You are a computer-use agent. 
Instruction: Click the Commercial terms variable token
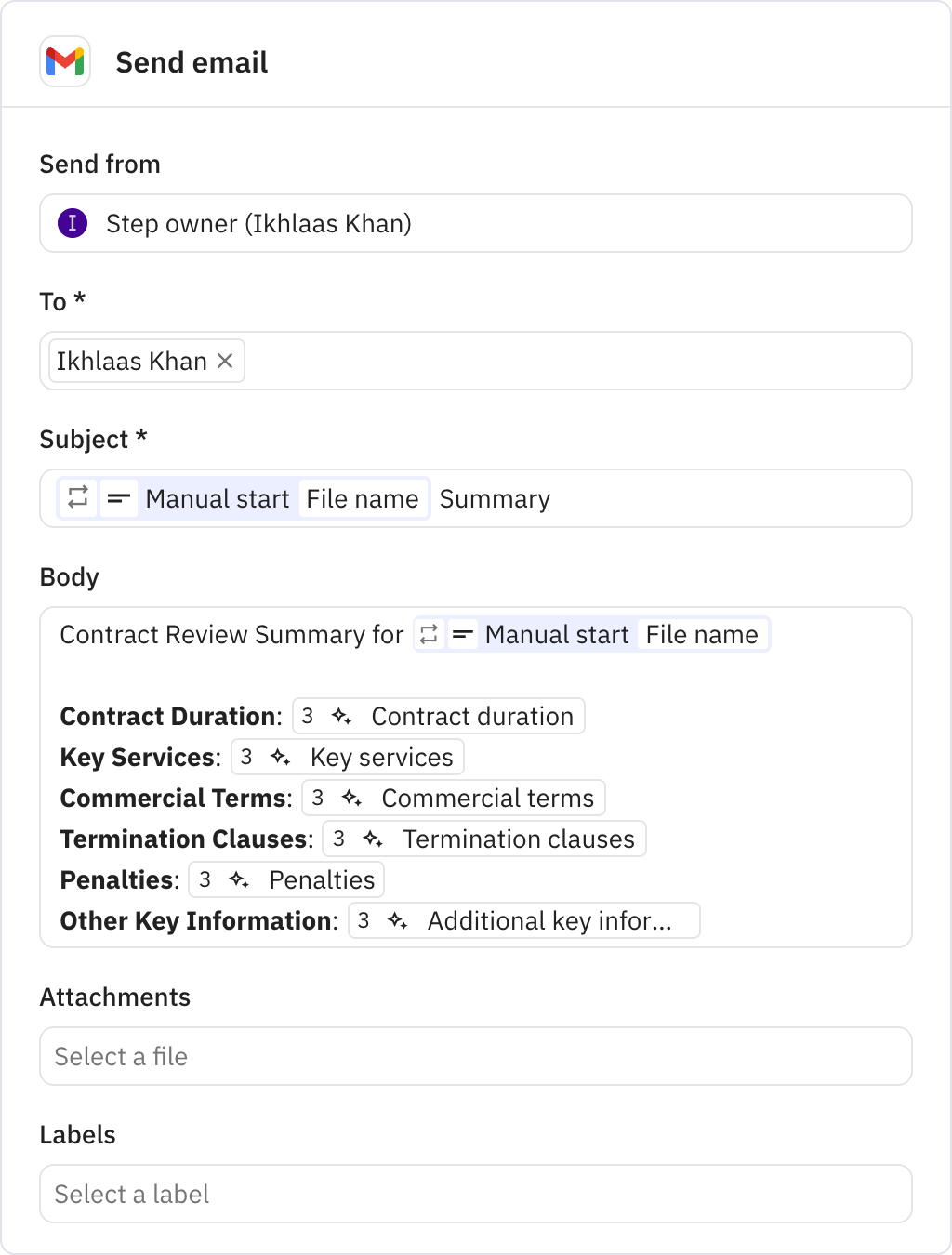click(487, 799)
